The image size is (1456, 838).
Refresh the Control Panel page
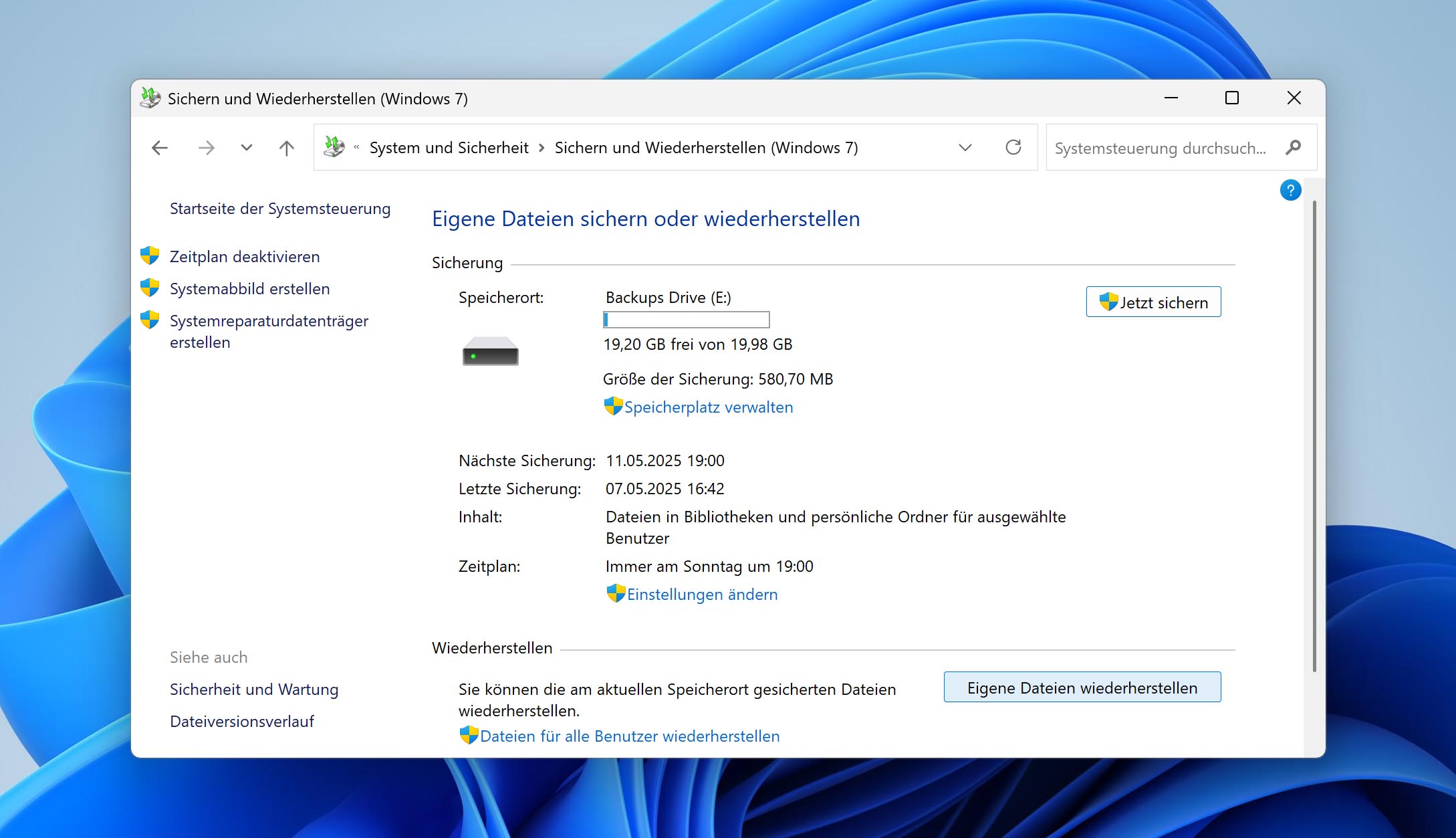pyautogui.click(x=1013, y=147)
